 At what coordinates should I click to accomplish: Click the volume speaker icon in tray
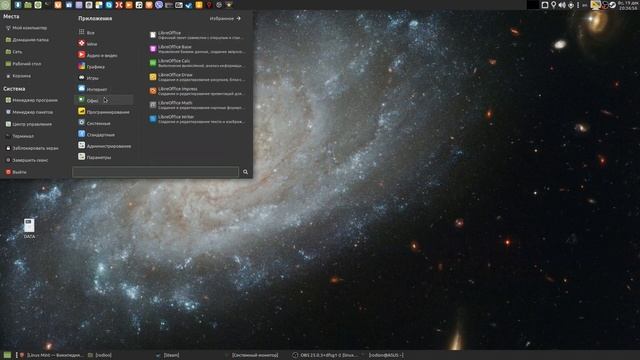[x=562, y=5]
